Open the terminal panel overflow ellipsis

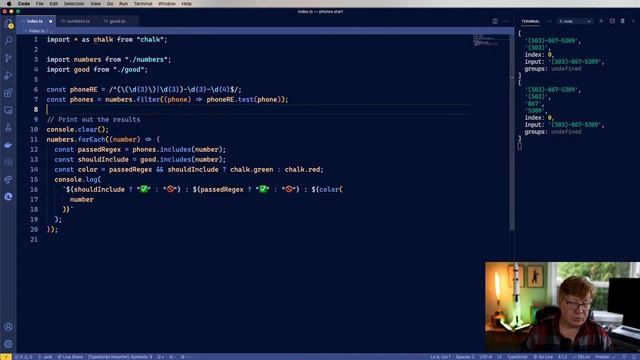coord(549,21)
